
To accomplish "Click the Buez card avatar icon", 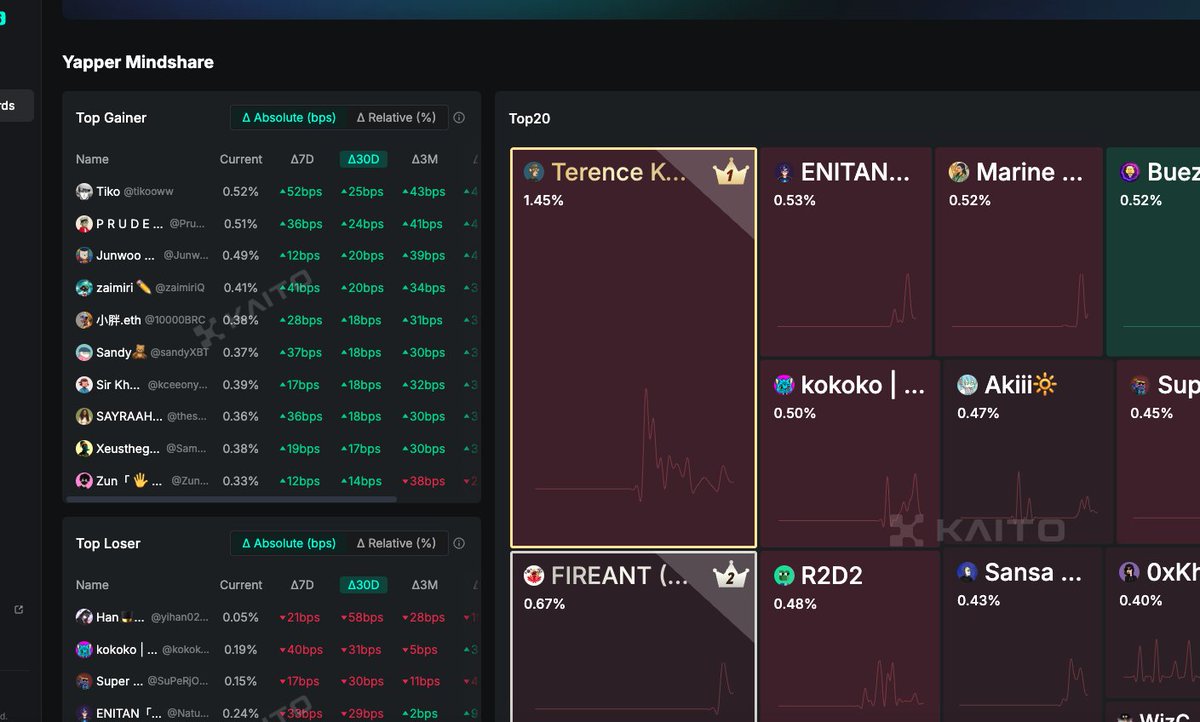I will coord(1130,172).
